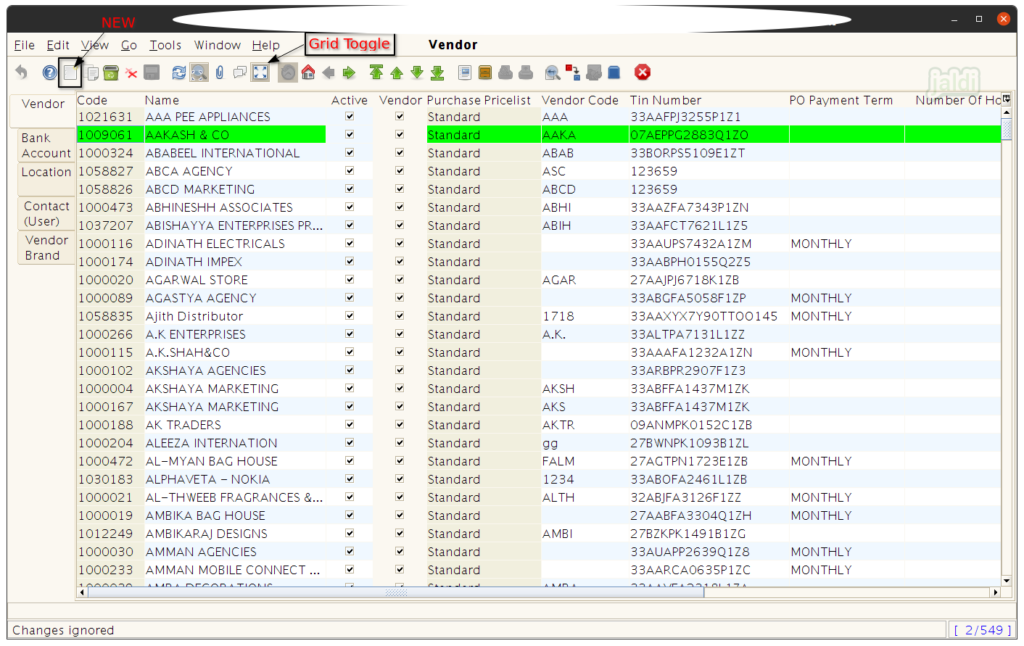Click the Tin Number column header

click(665, 100)
